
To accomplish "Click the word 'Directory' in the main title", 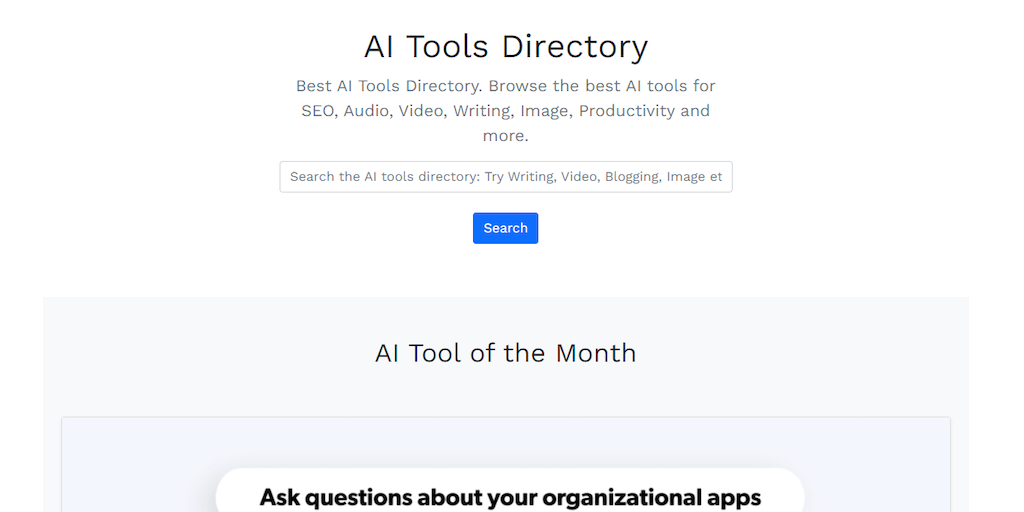I will (x=574, y=47).
